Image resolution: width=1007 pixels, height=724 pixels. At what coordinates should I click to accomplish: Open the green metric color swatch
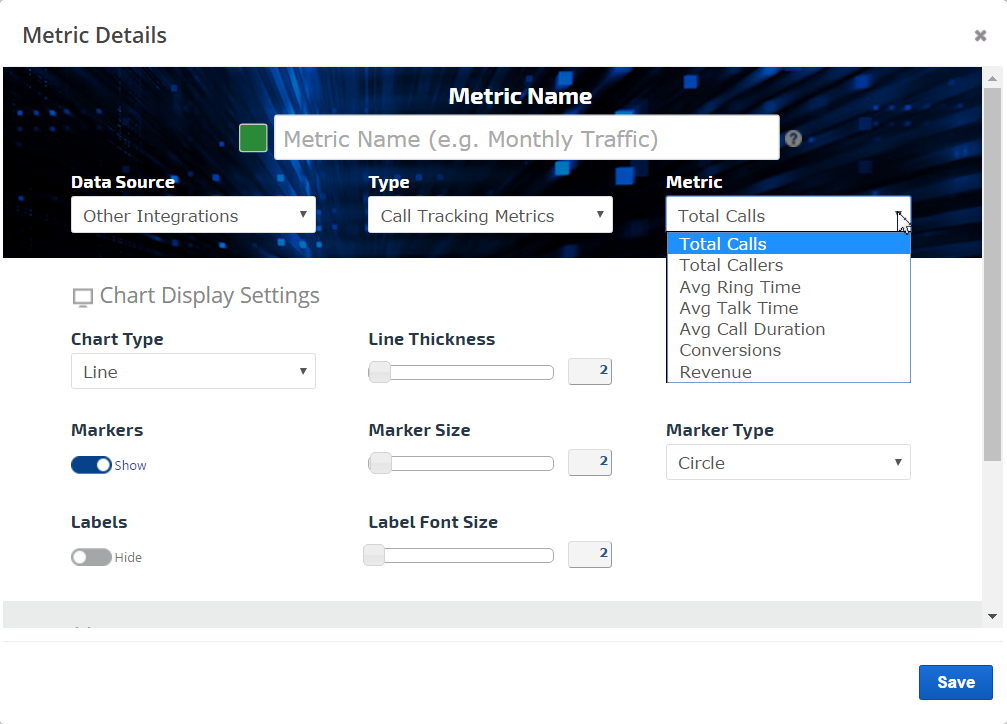pos(253,138)
